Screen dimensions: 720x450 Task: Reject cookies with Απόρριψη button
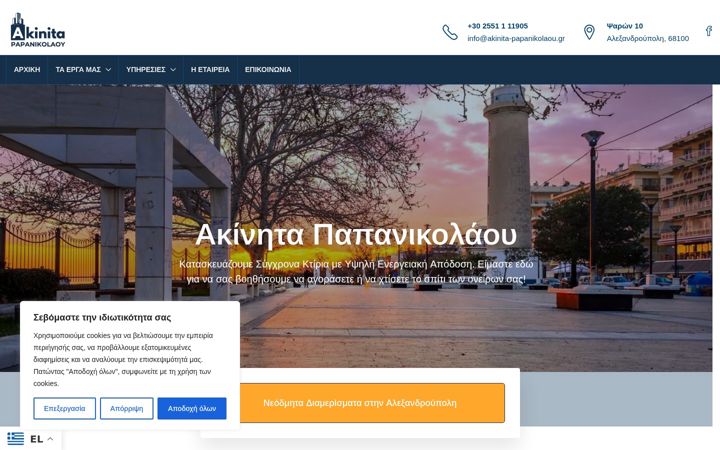coord(126,408)
